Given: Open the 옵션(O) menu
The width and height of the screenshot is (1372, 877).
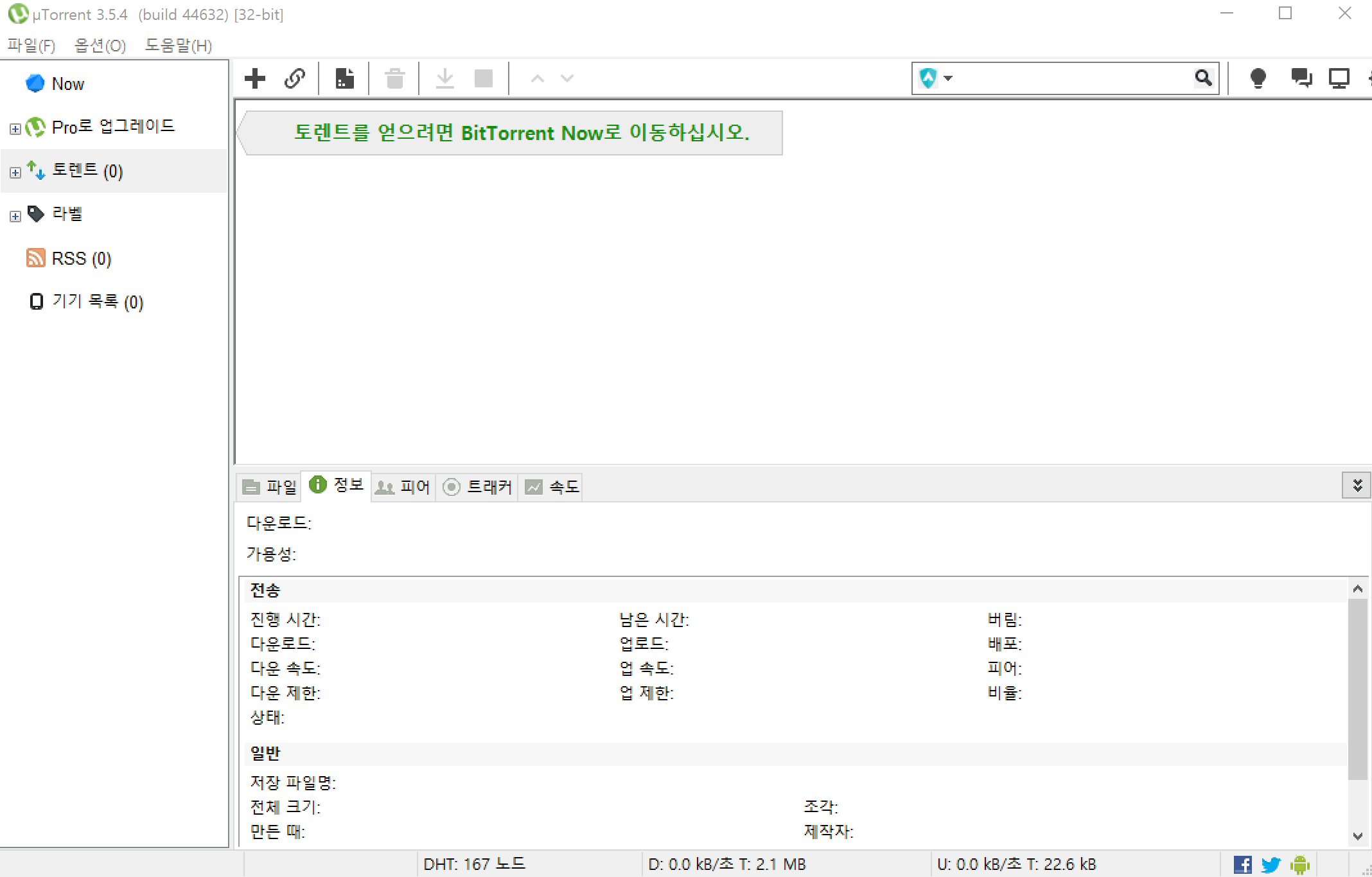Looking at the screenshot, I should pyautogui.click(x=100, y=46).
